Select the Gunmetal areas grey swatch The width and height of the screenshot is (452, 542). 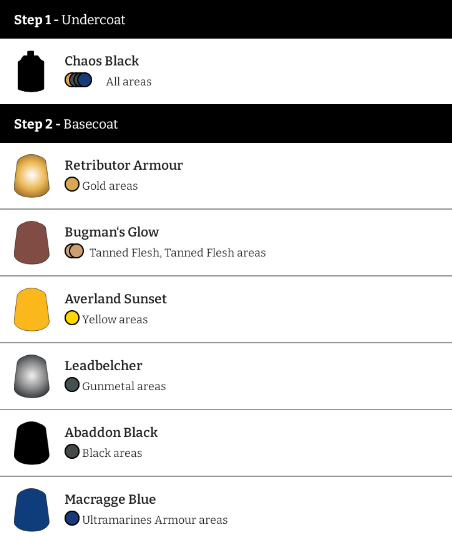click(72, 384)
